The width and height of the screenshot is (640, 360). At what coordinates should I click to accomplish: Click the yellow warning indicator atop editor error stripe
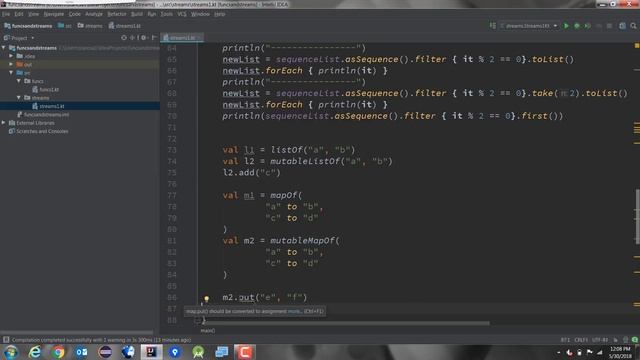coord(637,46)
